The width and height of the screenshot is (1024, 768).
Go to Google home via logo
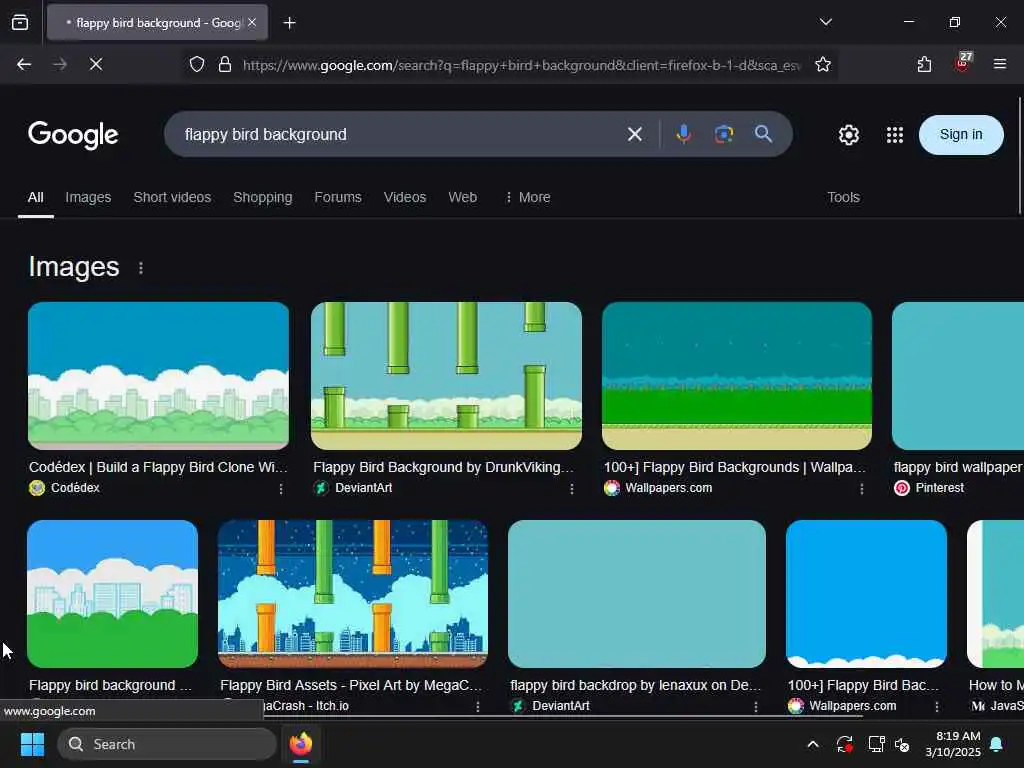click(x=73, y=135)
